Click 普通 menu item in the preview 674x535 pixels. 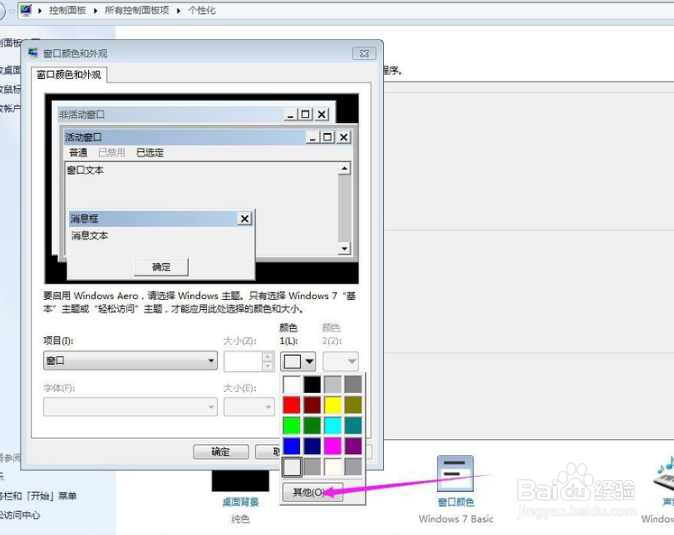78,153
